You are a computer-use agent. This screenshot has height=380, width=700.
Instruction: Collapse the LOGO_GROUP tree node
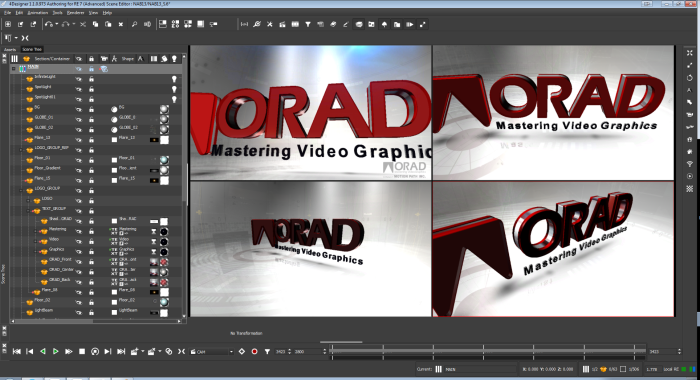click(21, 191)
